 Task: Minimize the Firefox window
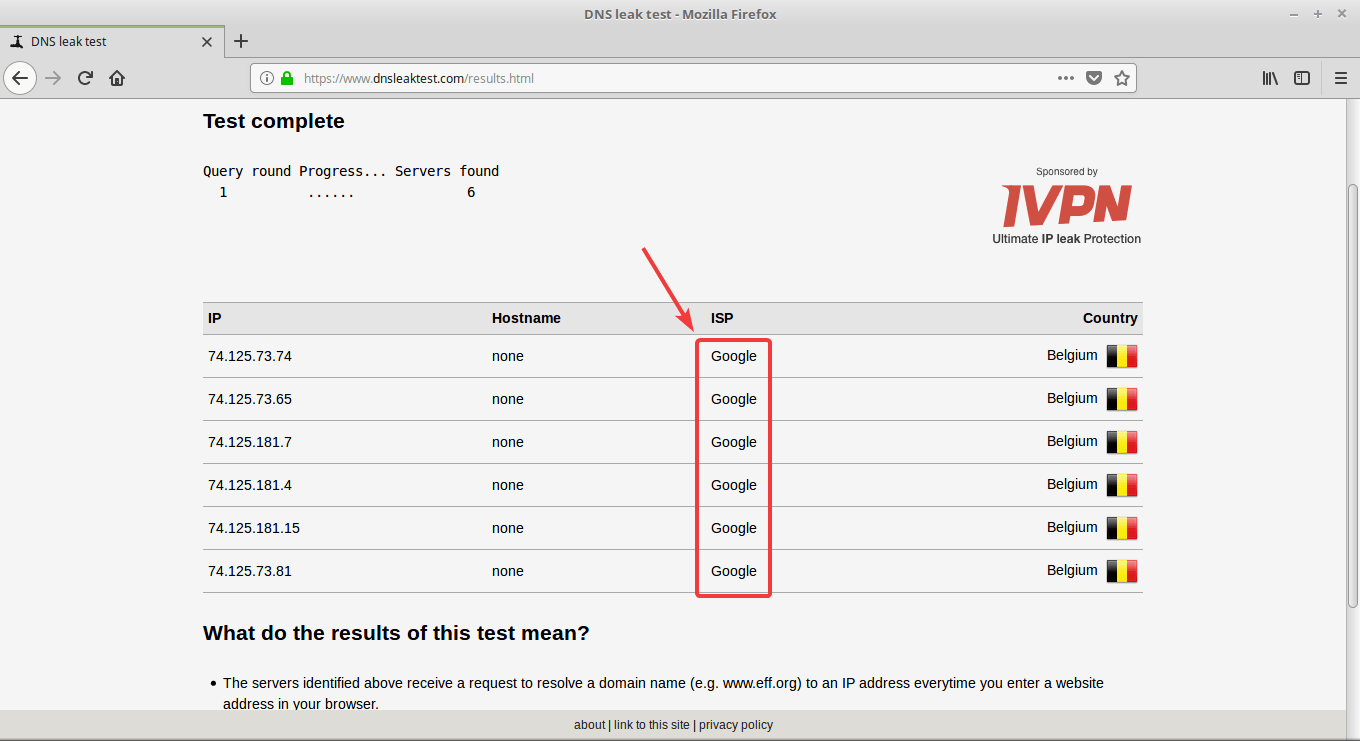[1294, 14]
